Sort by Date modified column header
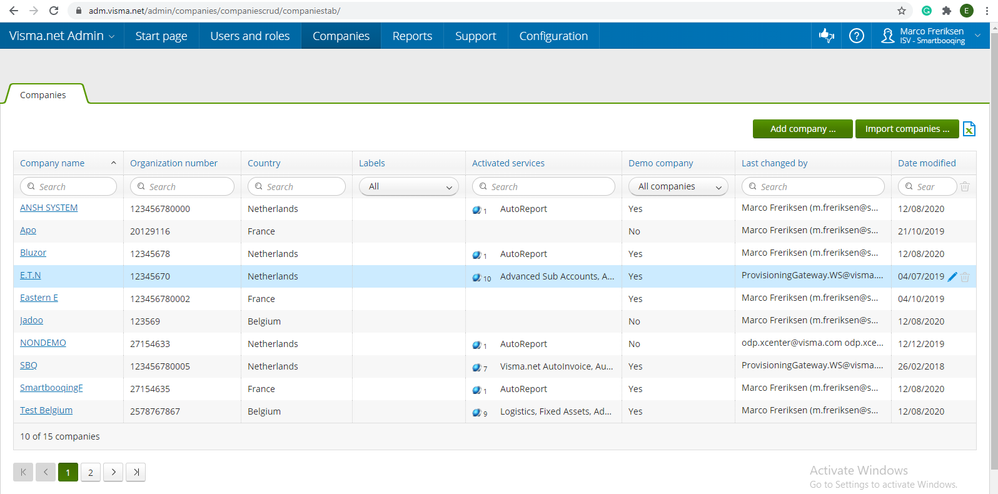 pyautogui.click(x=927, y=163)
